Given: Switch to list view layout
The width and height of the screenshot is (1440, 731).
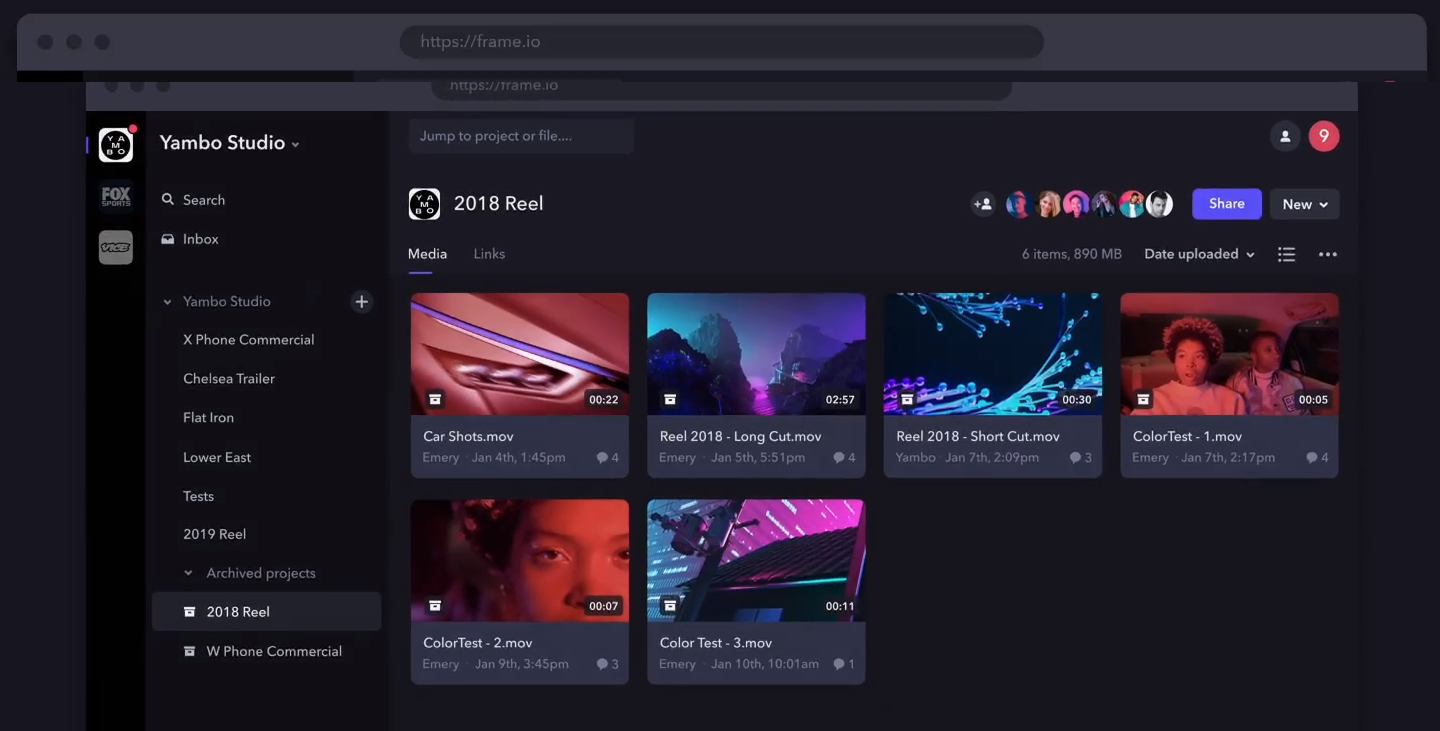Looking at the screenshot, I should click(x=1286, y=253).
